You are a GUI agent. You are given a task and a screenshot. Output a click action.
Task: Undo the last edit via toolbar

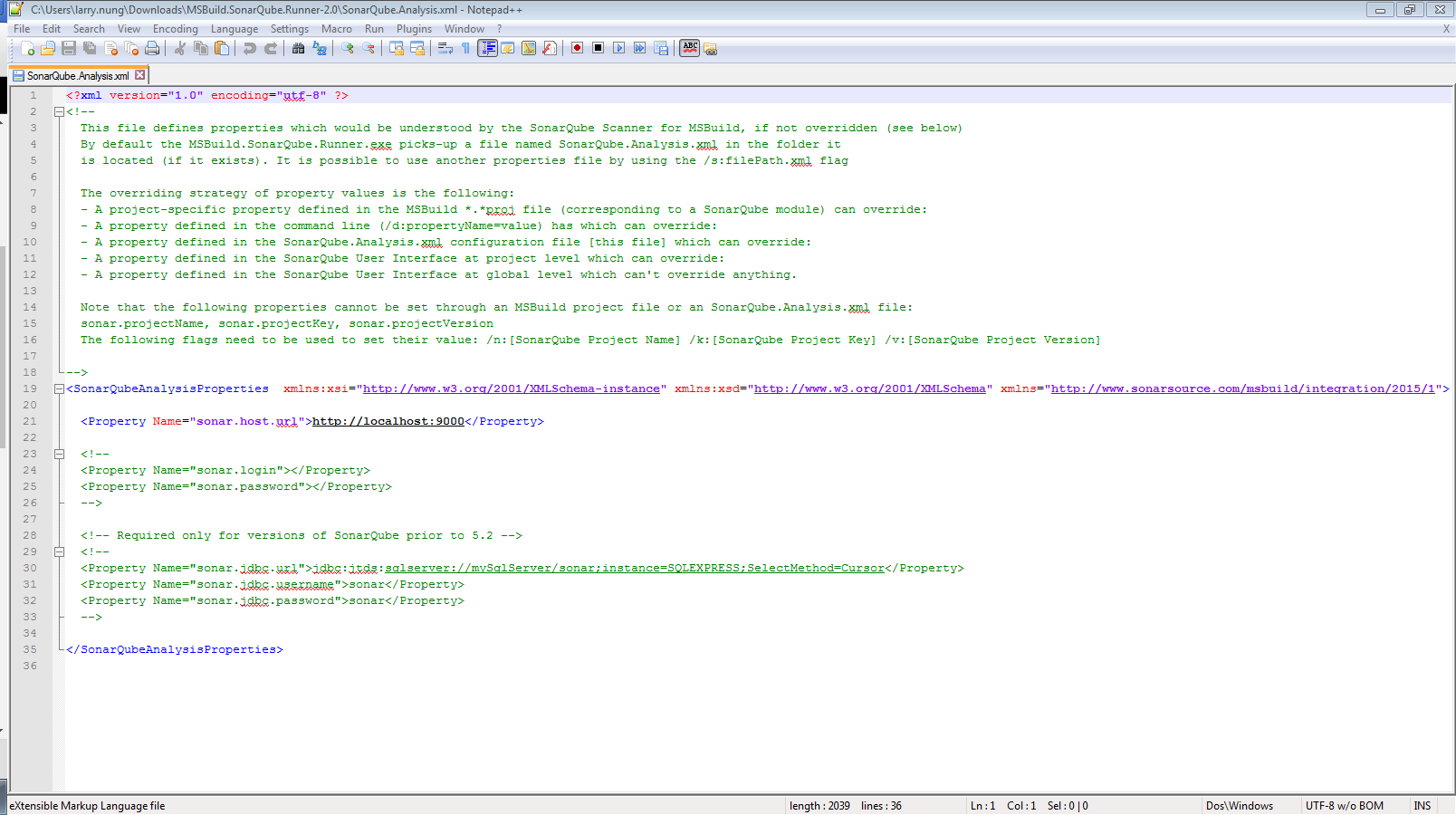pos(250,48)
